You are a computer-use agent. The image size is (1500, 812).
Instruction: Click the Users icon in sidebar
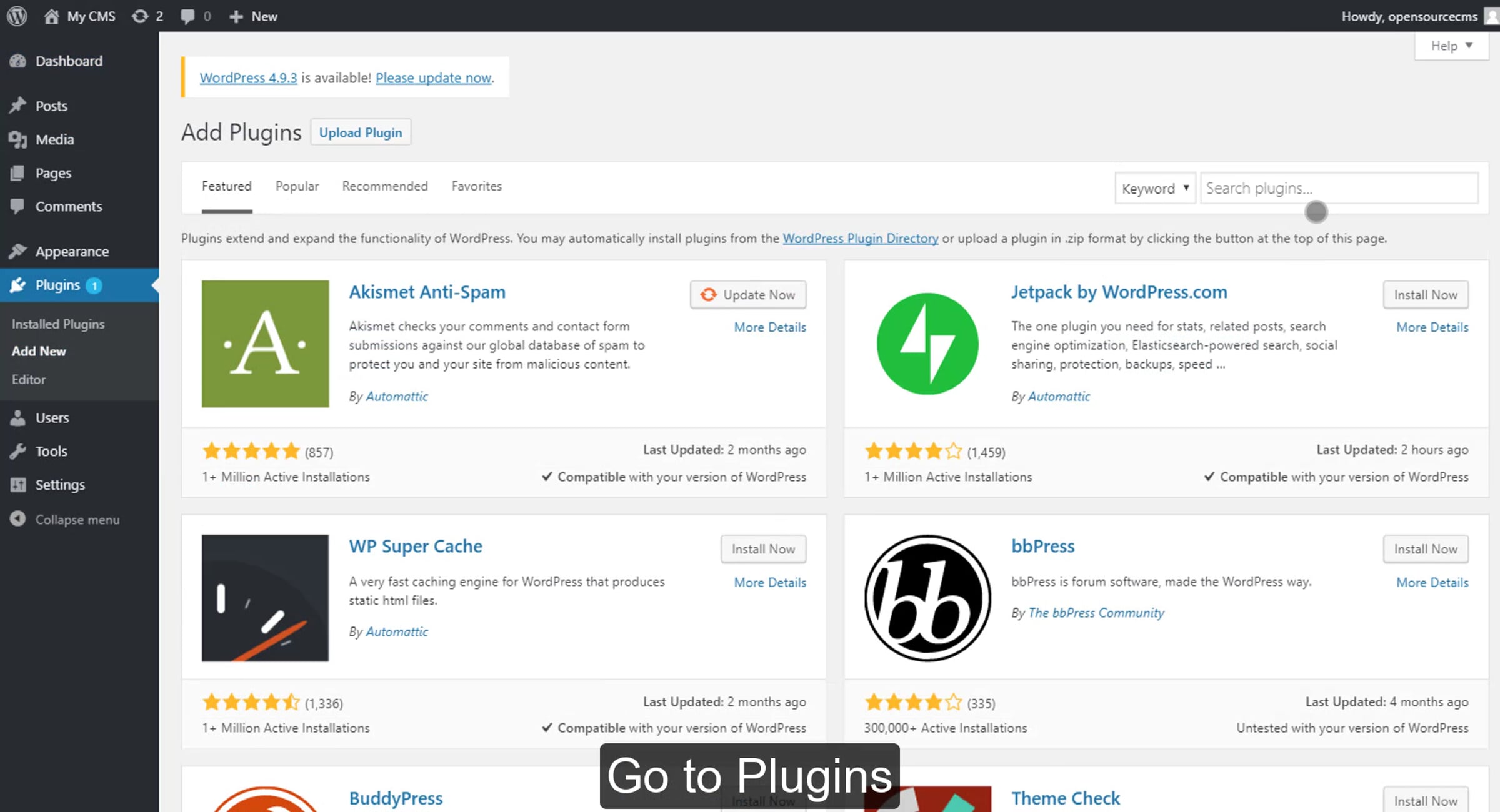(18, 417)
